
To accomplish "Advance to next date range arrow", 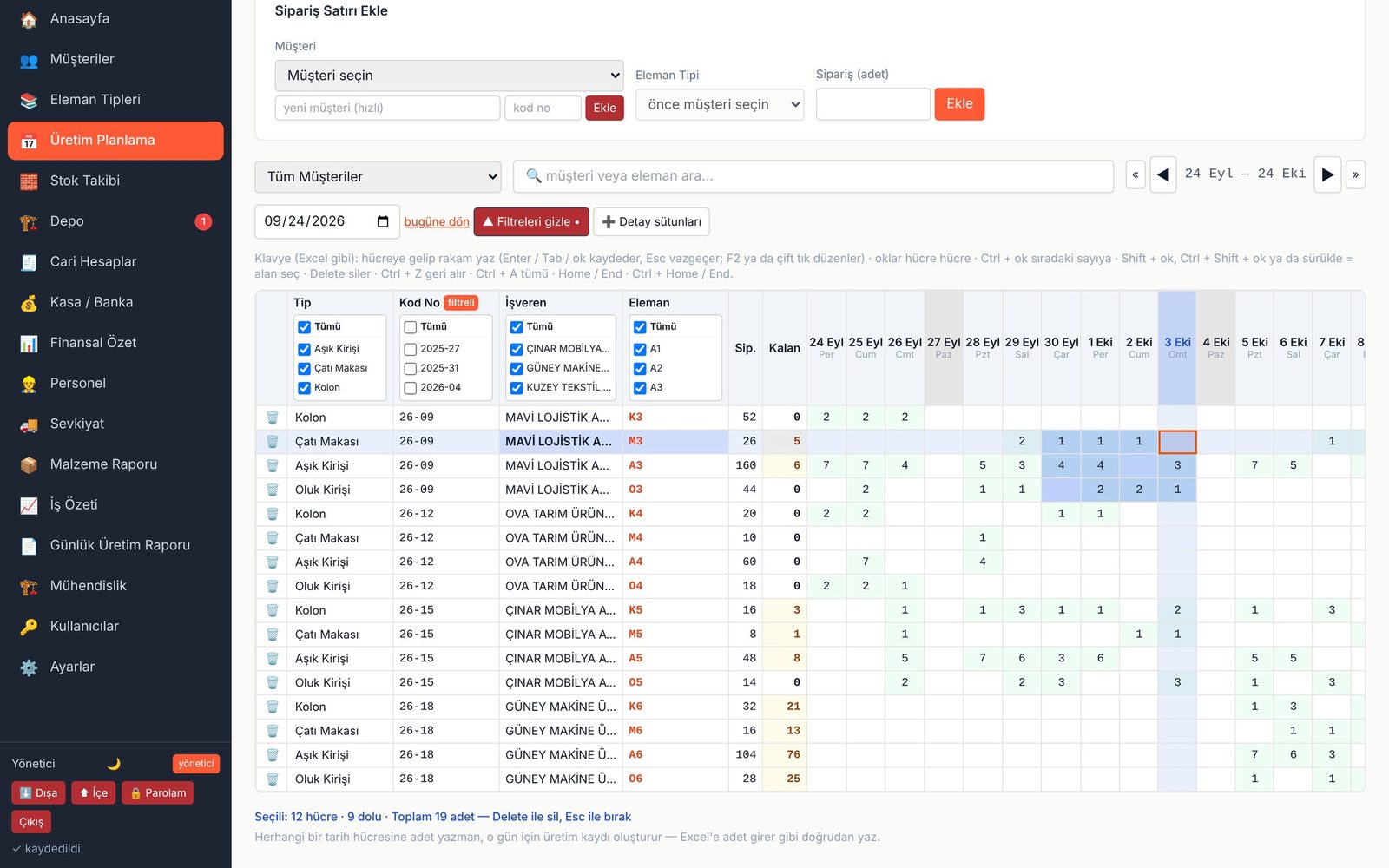I will click(1327, 174).
